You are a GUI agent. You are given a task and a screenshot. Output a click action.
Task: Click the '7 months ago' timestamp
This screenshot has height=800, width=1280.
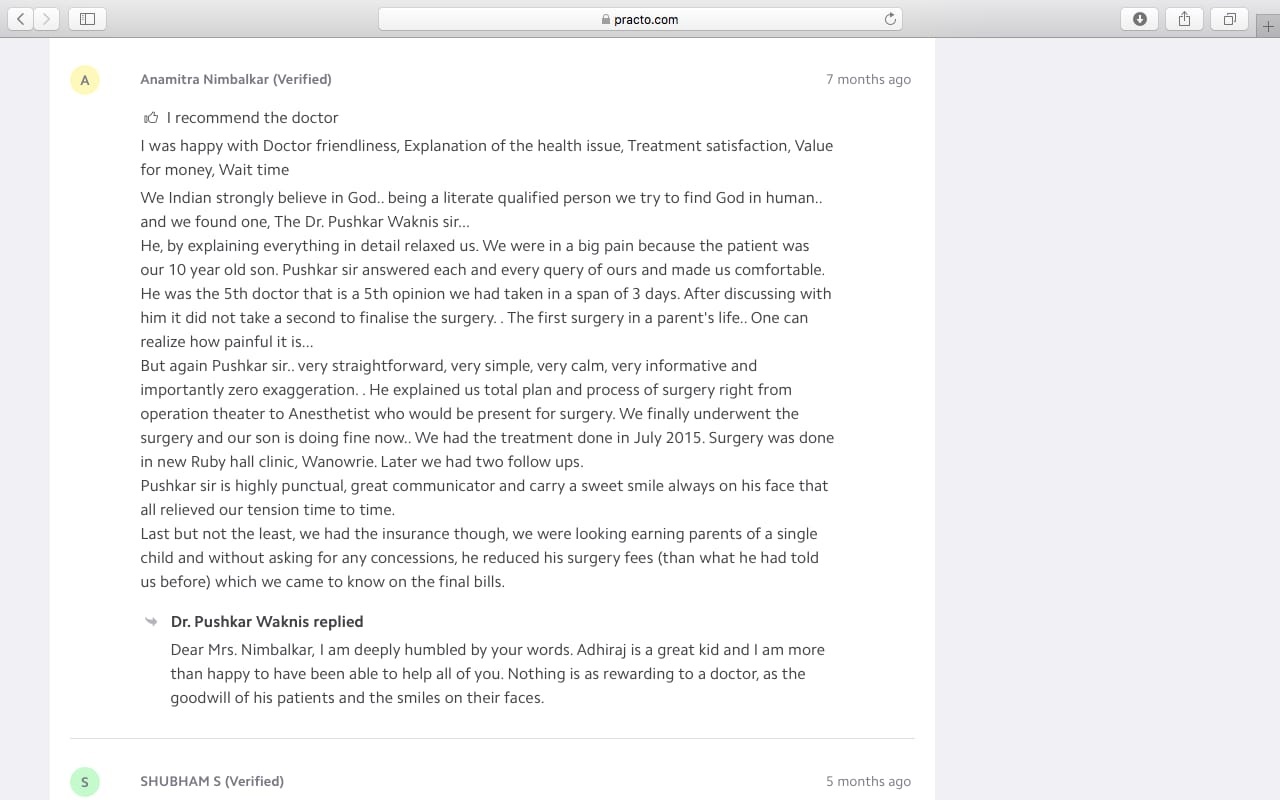(x=868, y=79)
